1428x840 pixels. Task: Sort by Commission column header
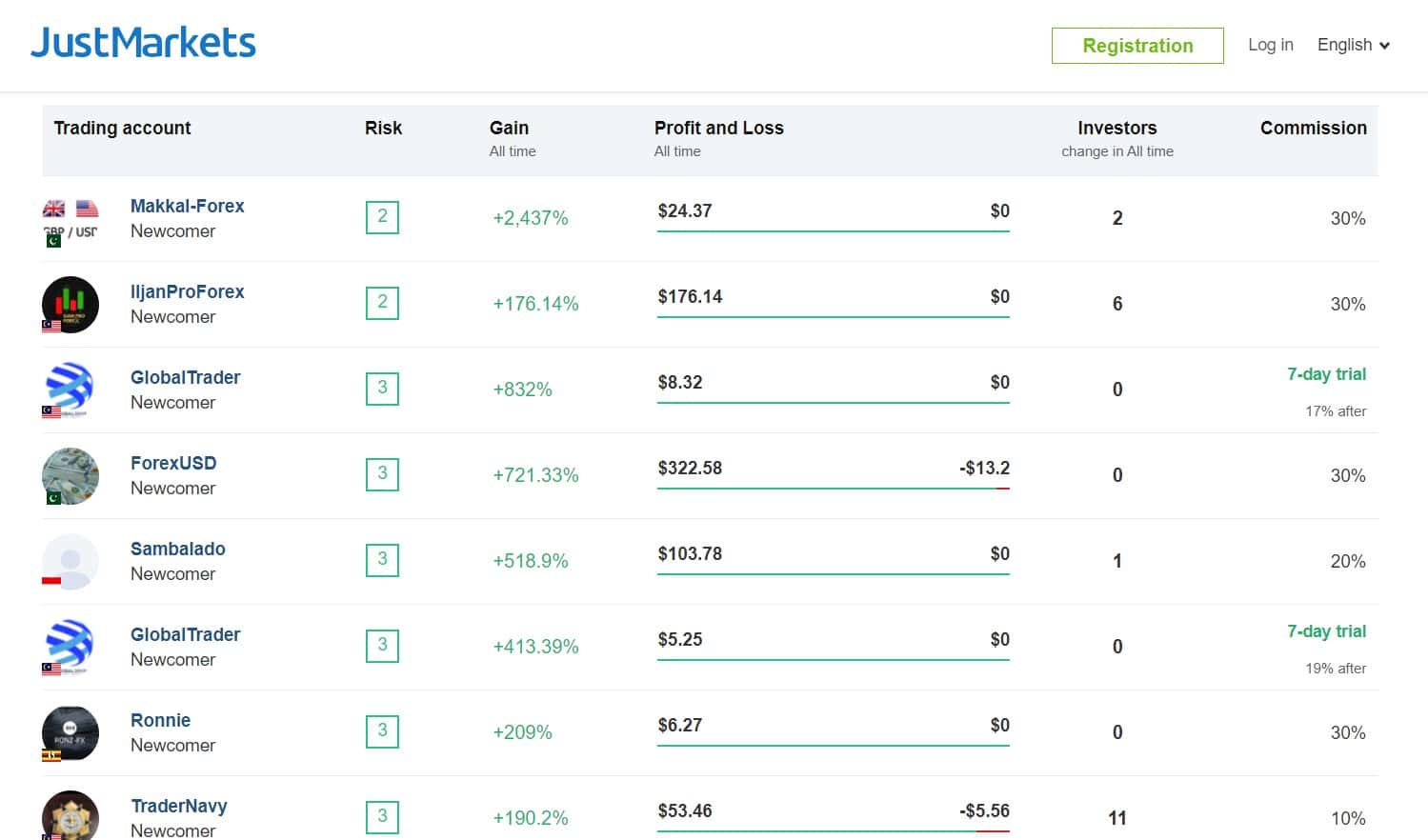(1313, 128)
